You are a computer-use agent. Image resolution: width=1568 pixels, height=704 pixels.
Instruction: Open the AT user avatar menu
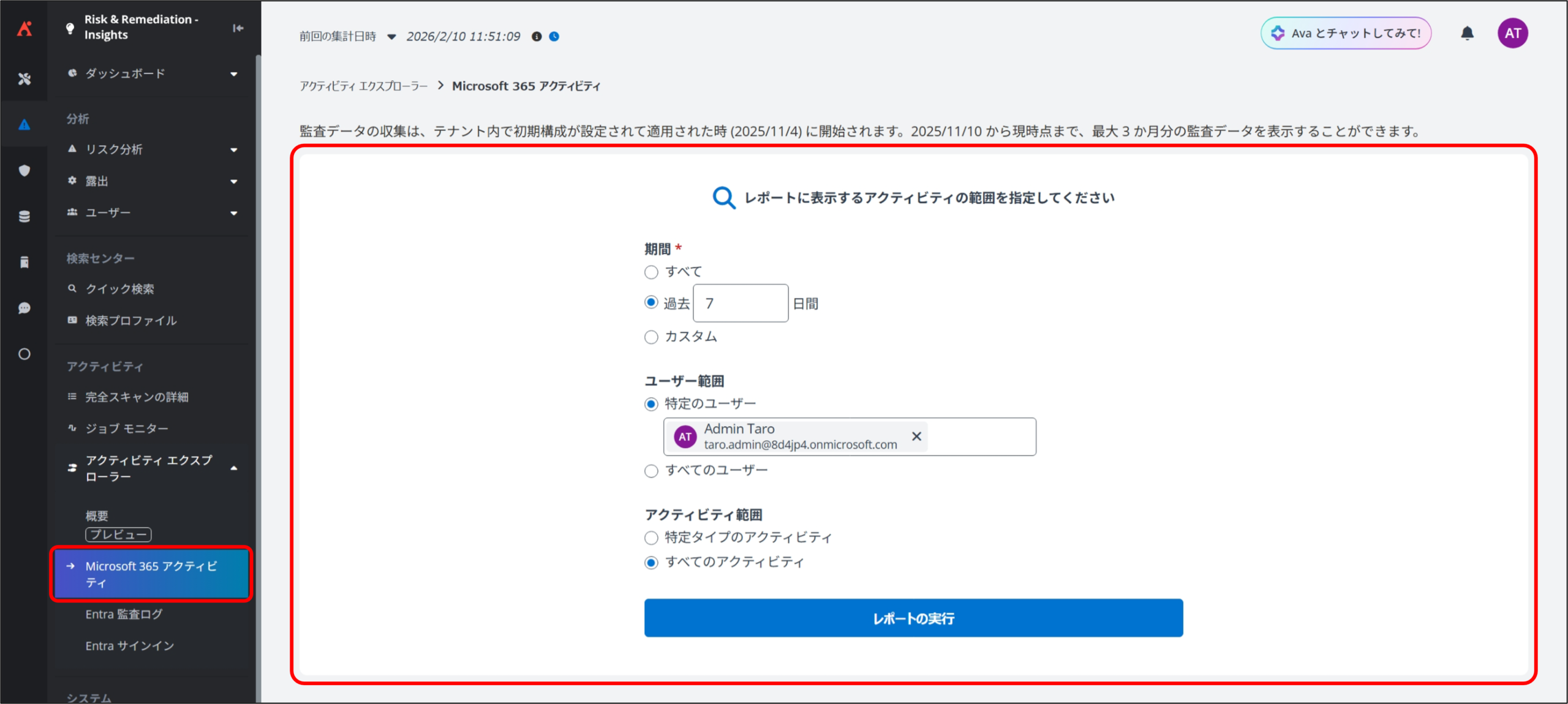point(1512,33)
